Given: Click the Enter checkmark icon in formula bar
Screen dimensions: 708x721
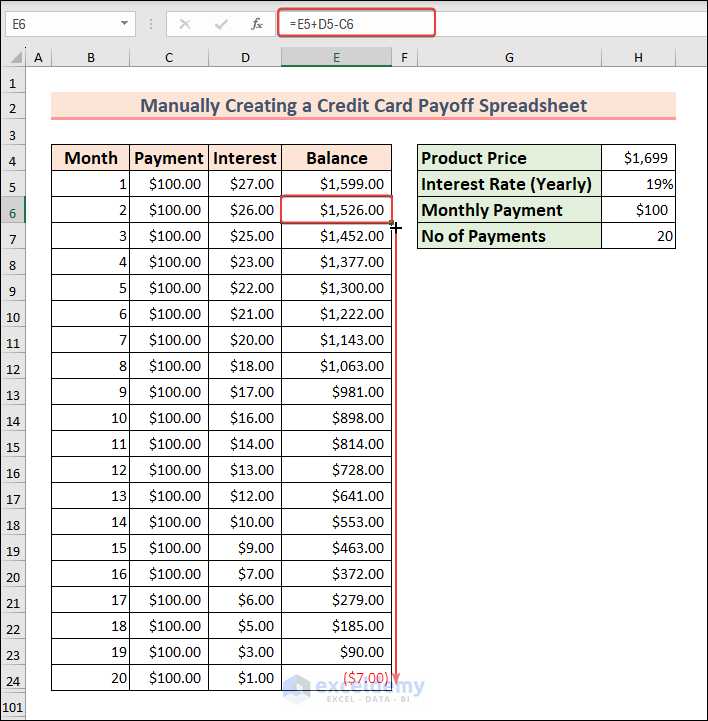Looking at the screenshot, I should pos(221,24).
